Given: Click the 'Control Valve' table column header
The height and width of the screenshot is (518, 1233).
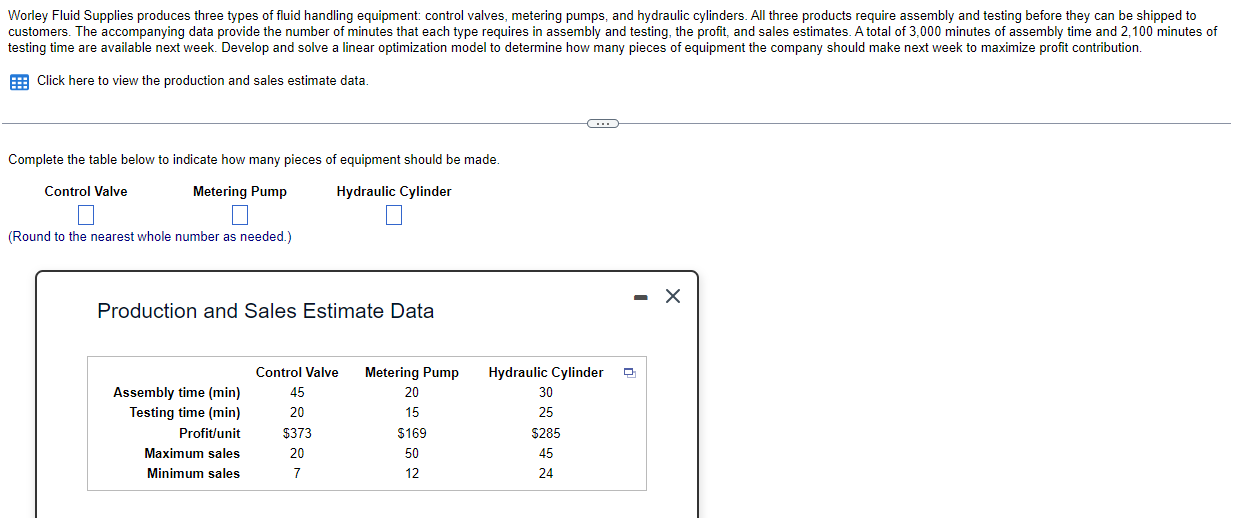Looking at the screenshot, I should [297, 373].
